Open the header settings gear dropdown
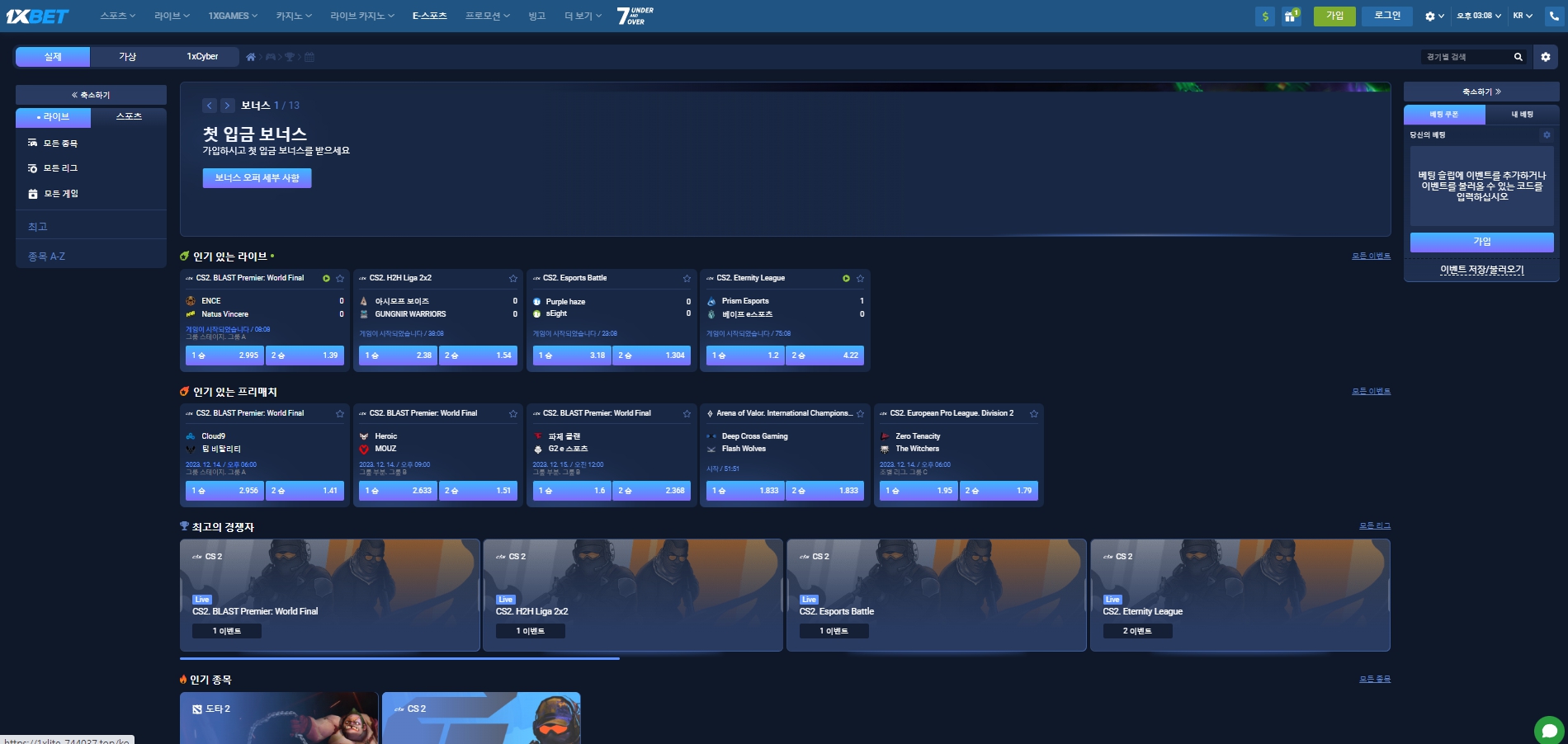Image resolution: width=1568 pixels, height=744 pixels. 1434,16
